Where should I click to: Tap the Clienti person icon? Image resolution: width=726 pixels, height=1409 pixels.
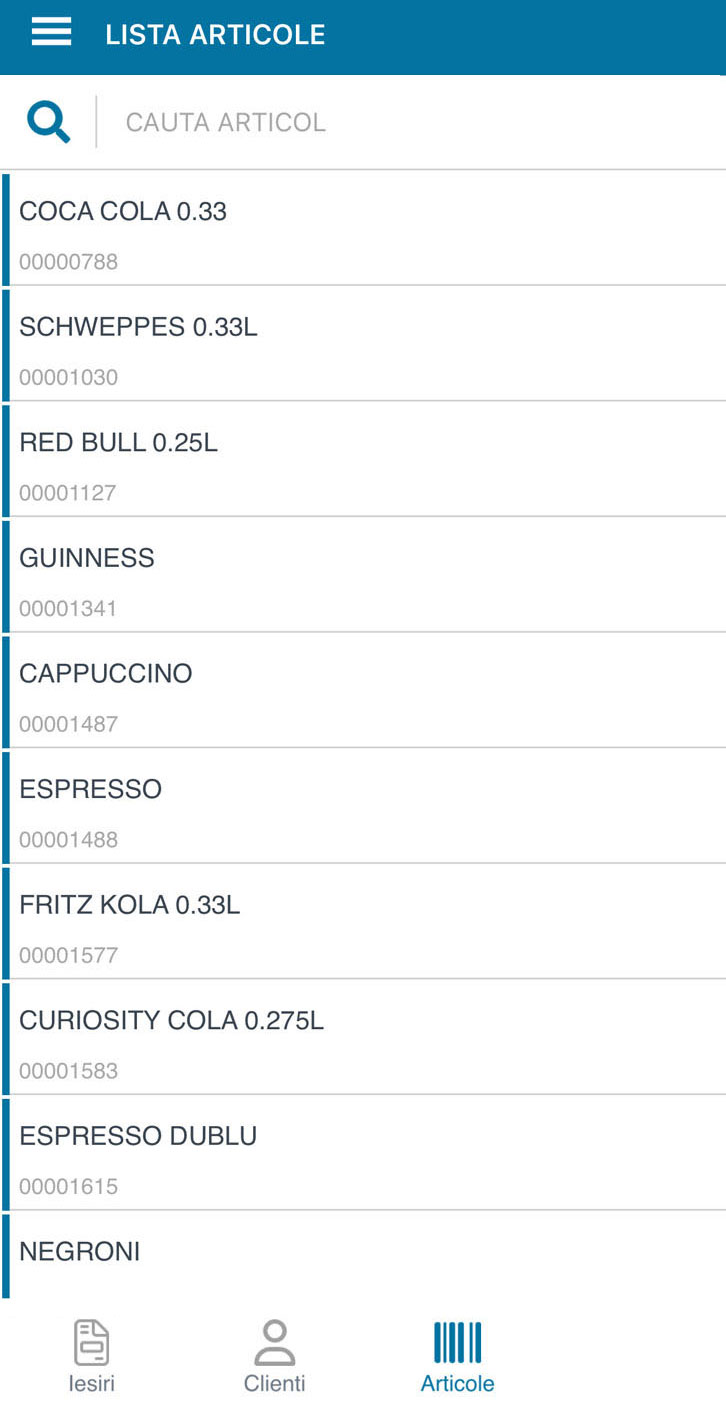[x=274, y=1342]
